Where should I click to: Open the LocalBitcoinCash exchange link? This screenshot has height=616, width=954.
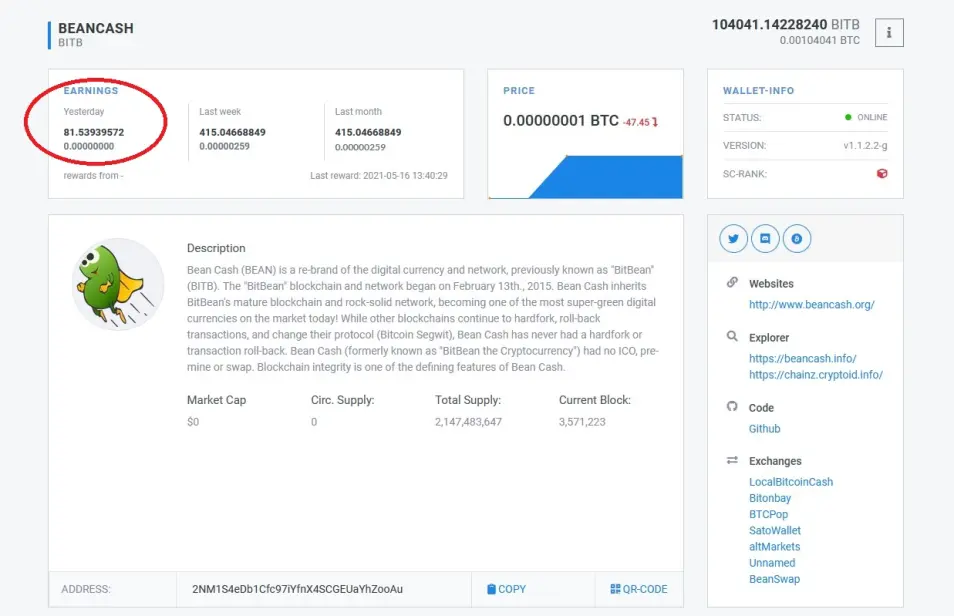pyautogui.click(x=791, y=482)
